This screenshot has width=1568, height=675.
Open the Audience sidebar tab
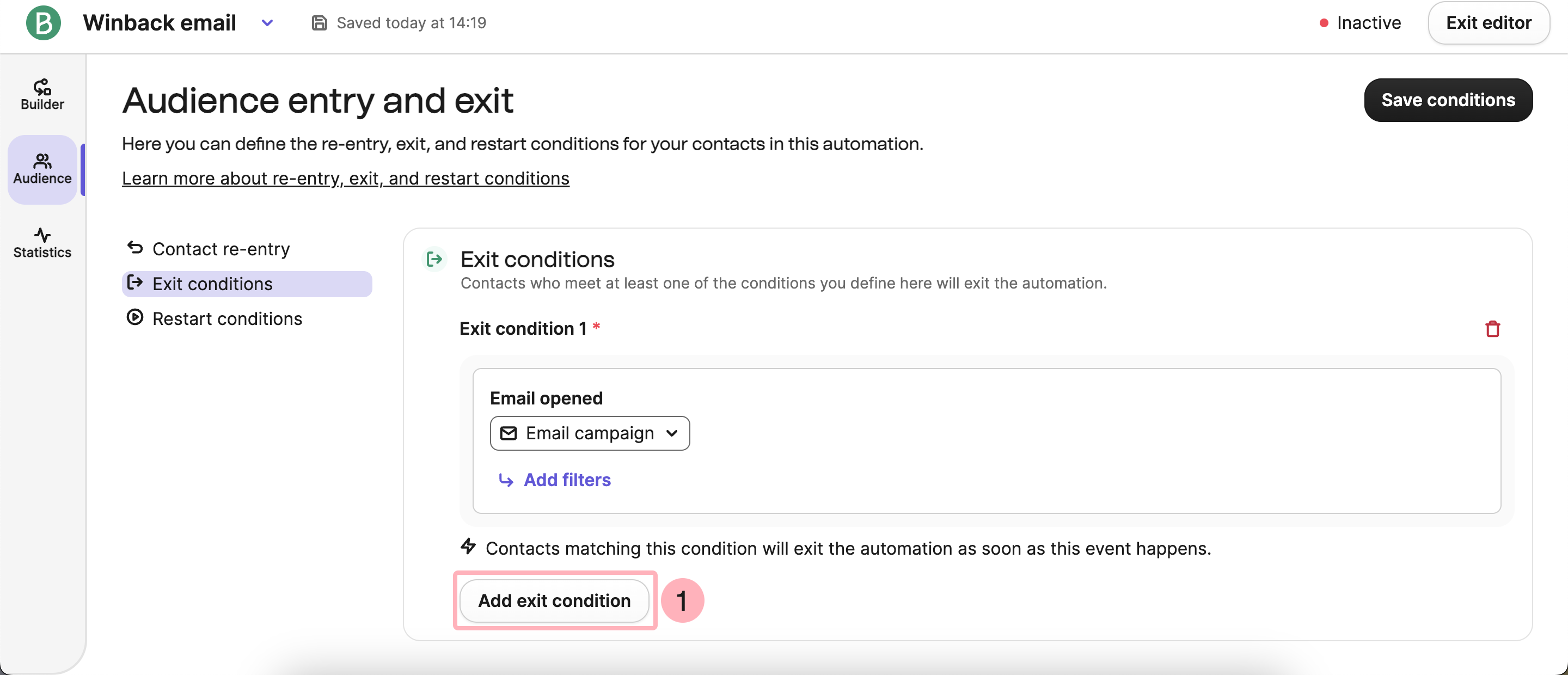tap(42, 169)
